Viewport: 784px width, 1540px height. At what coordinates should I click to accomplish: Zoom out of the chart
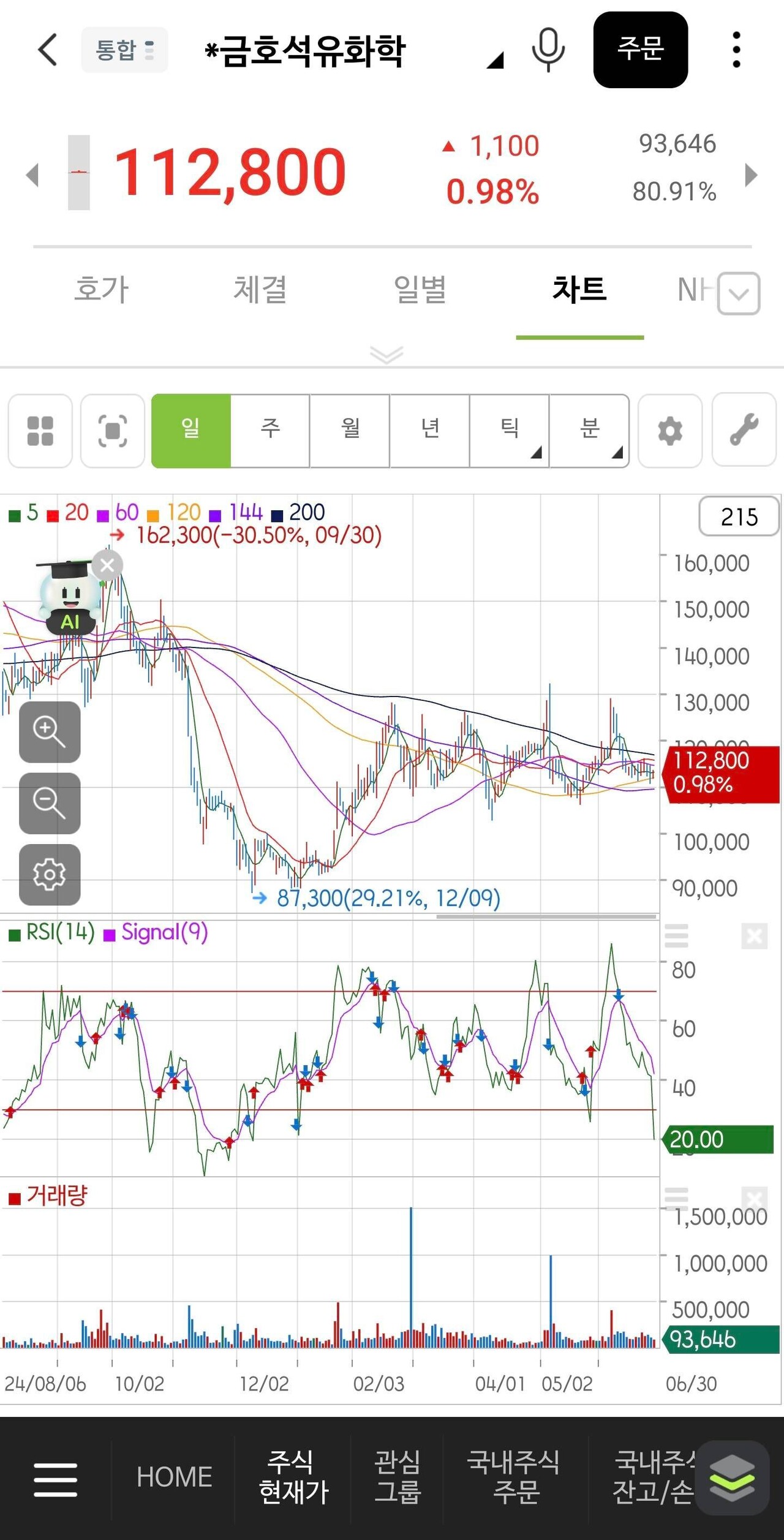click(x=50, y=803)
